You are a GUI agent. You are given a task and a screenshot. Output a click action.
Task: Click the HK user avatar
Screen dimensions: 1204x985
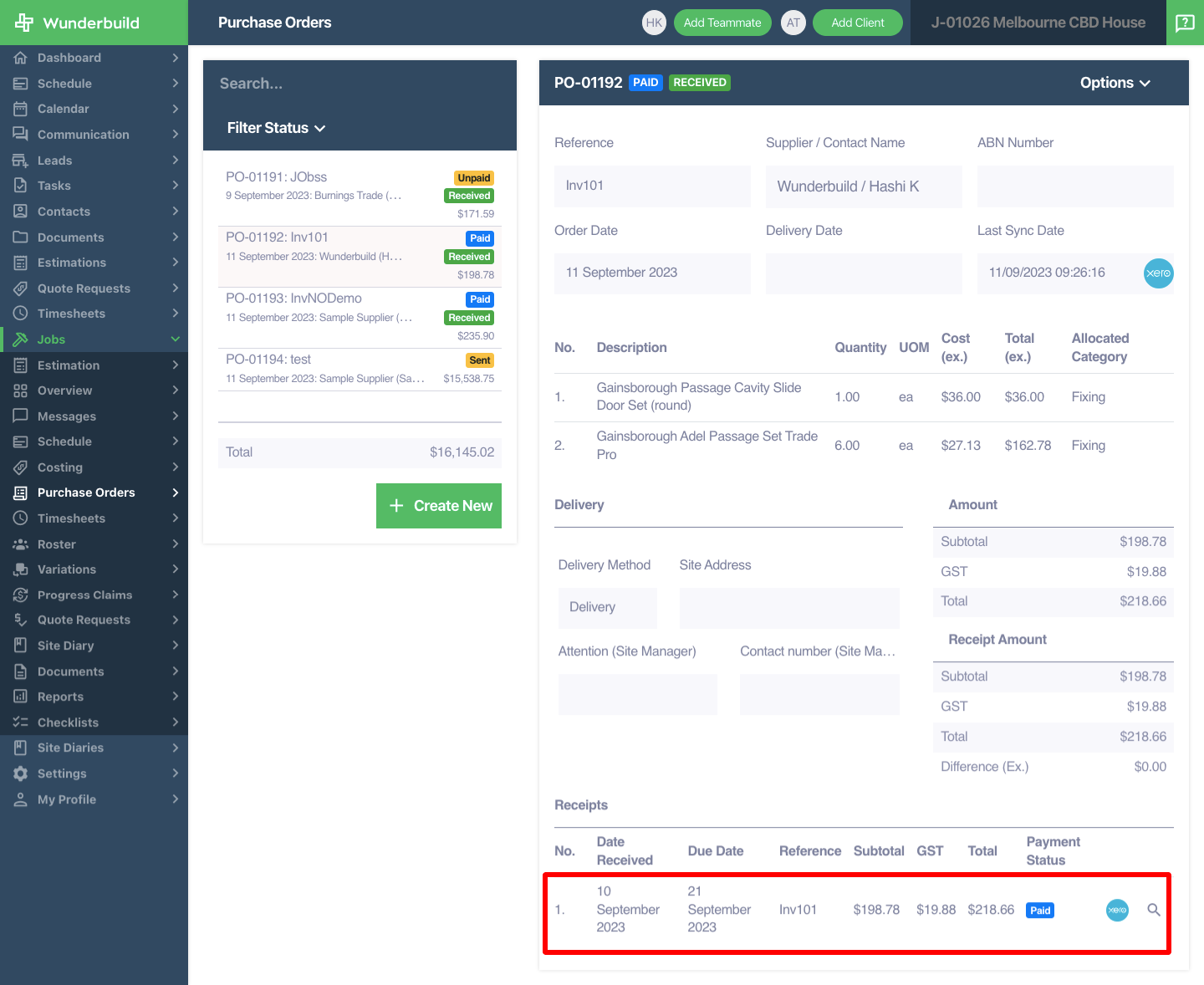point(654,23)
